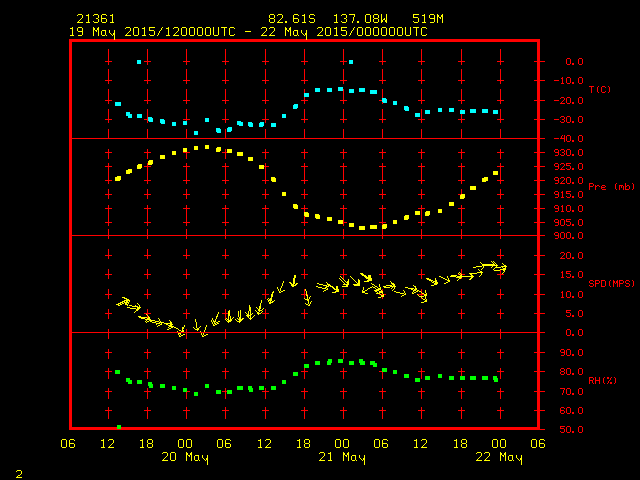Screen dimensions: 640x480
Task: Click the 60.0 humidity tick value
Action: tap(571, 411)
